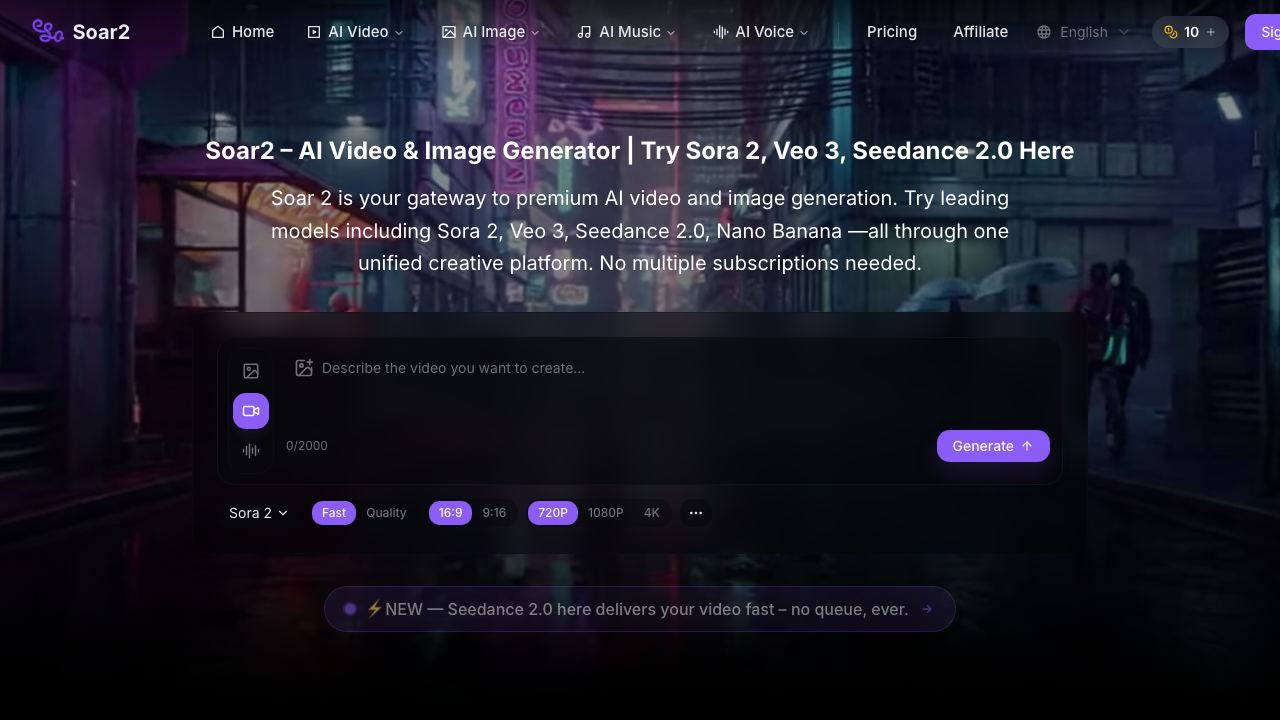1280x720 pixels.
Task: Open more options ellipsis button
Action: (x=696, y=513)
